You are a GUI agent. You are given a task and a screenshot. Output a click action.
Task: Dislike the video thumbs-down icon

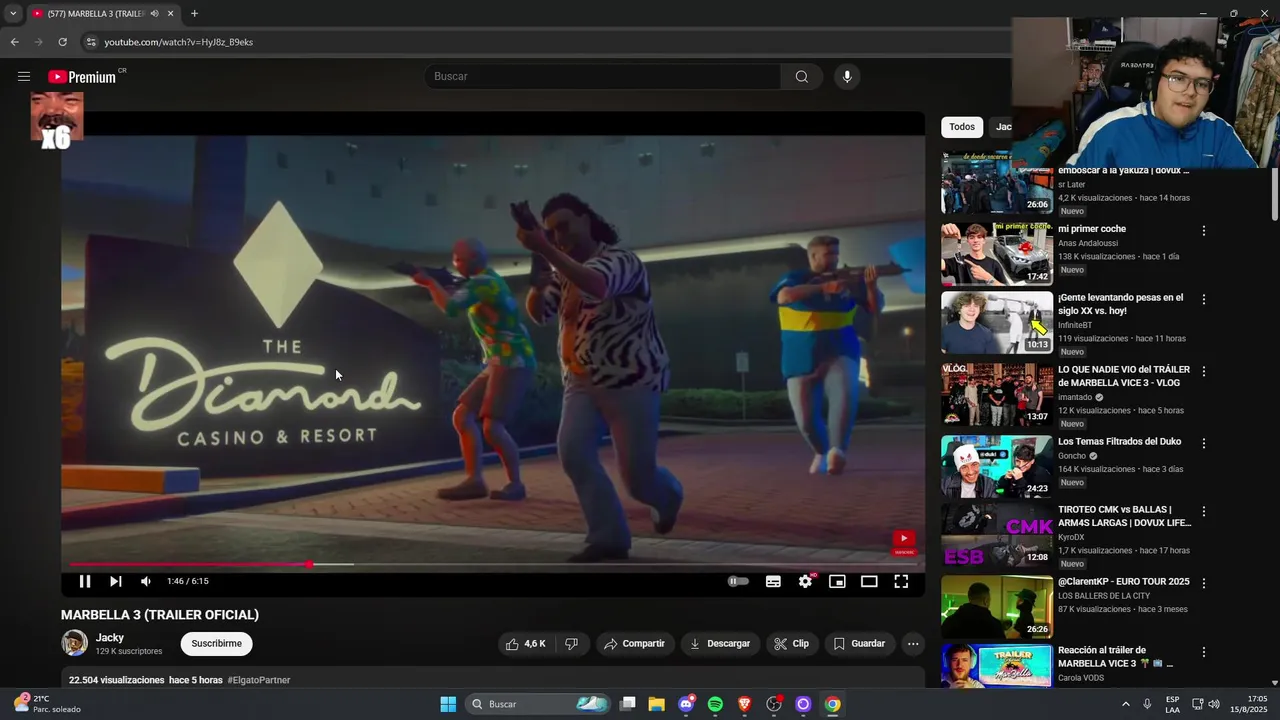pyautogui.click(x=571, y=644)
